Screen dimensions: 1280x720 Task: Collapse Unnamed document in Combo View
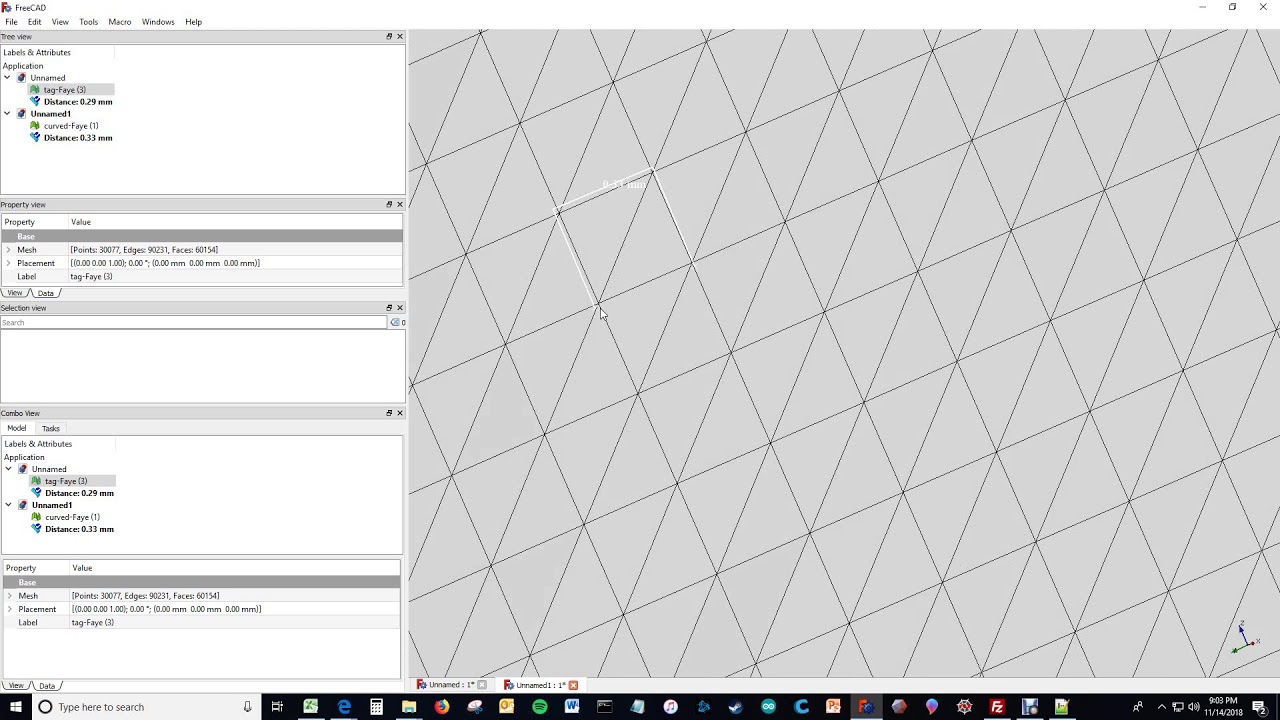click(x=9, y=469)
